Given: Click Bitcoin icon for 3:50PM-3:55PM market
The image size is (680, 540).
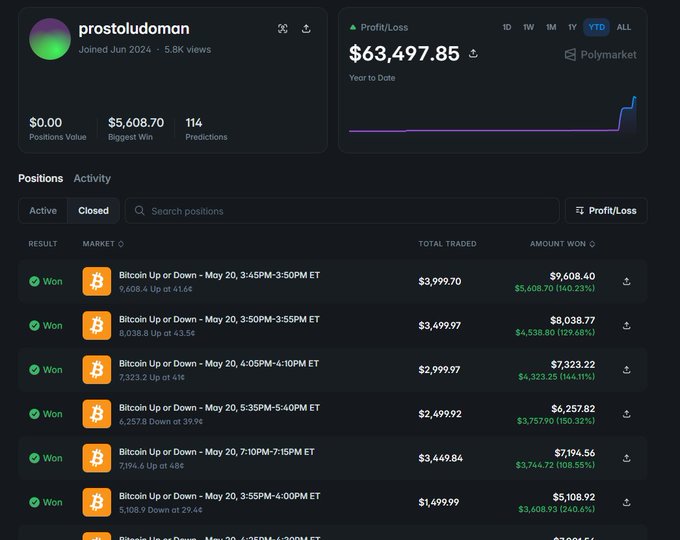Looking at the screenshot, I should click(97, 326).
